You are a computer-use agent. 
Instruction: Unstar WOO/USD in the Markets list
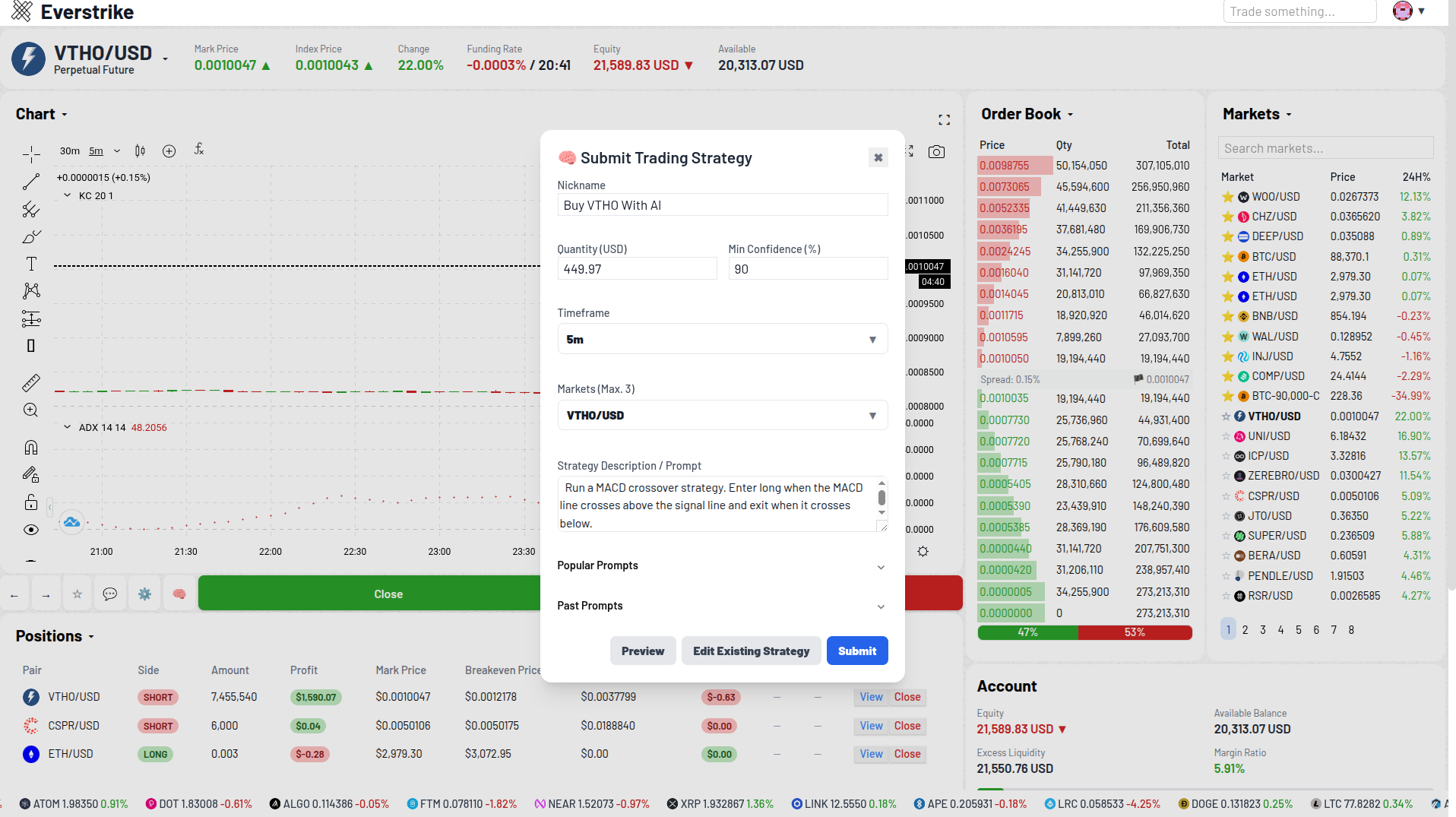pos(1227,196)
